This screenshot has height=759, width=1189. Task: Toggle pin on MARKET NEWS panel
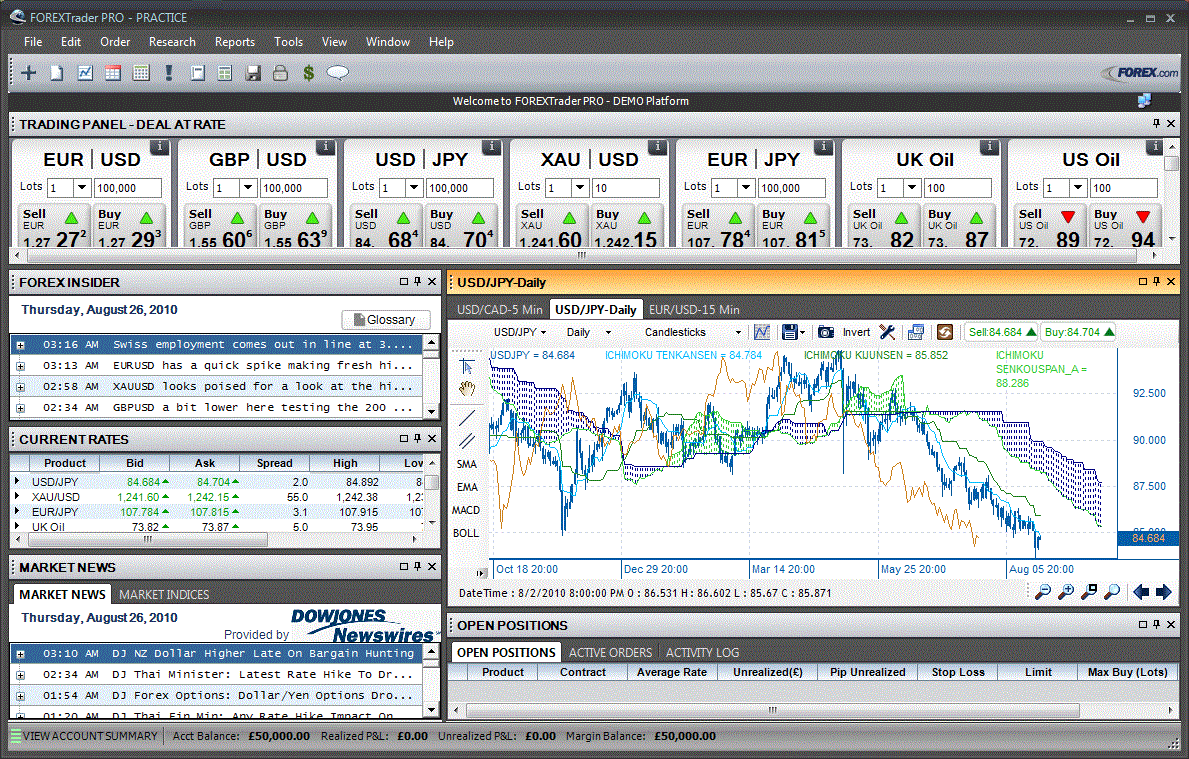click(x=418, y=566)
